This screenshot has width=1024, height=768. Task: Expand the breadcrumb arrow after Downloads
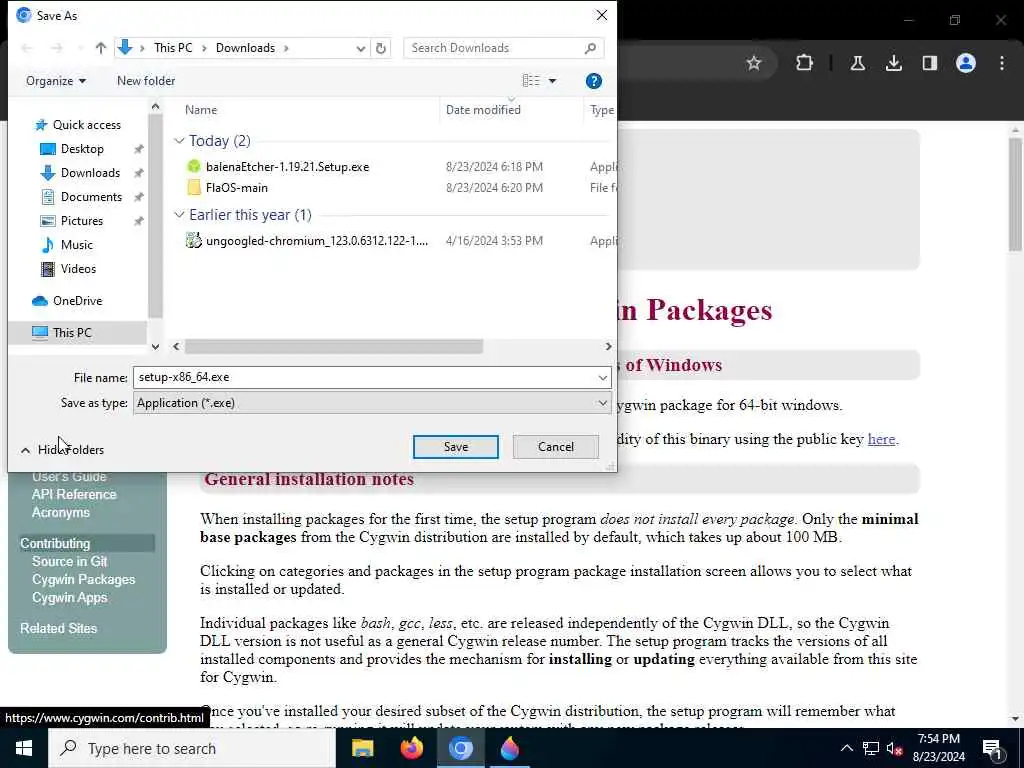pyautogui.click(x=286, y=48)
